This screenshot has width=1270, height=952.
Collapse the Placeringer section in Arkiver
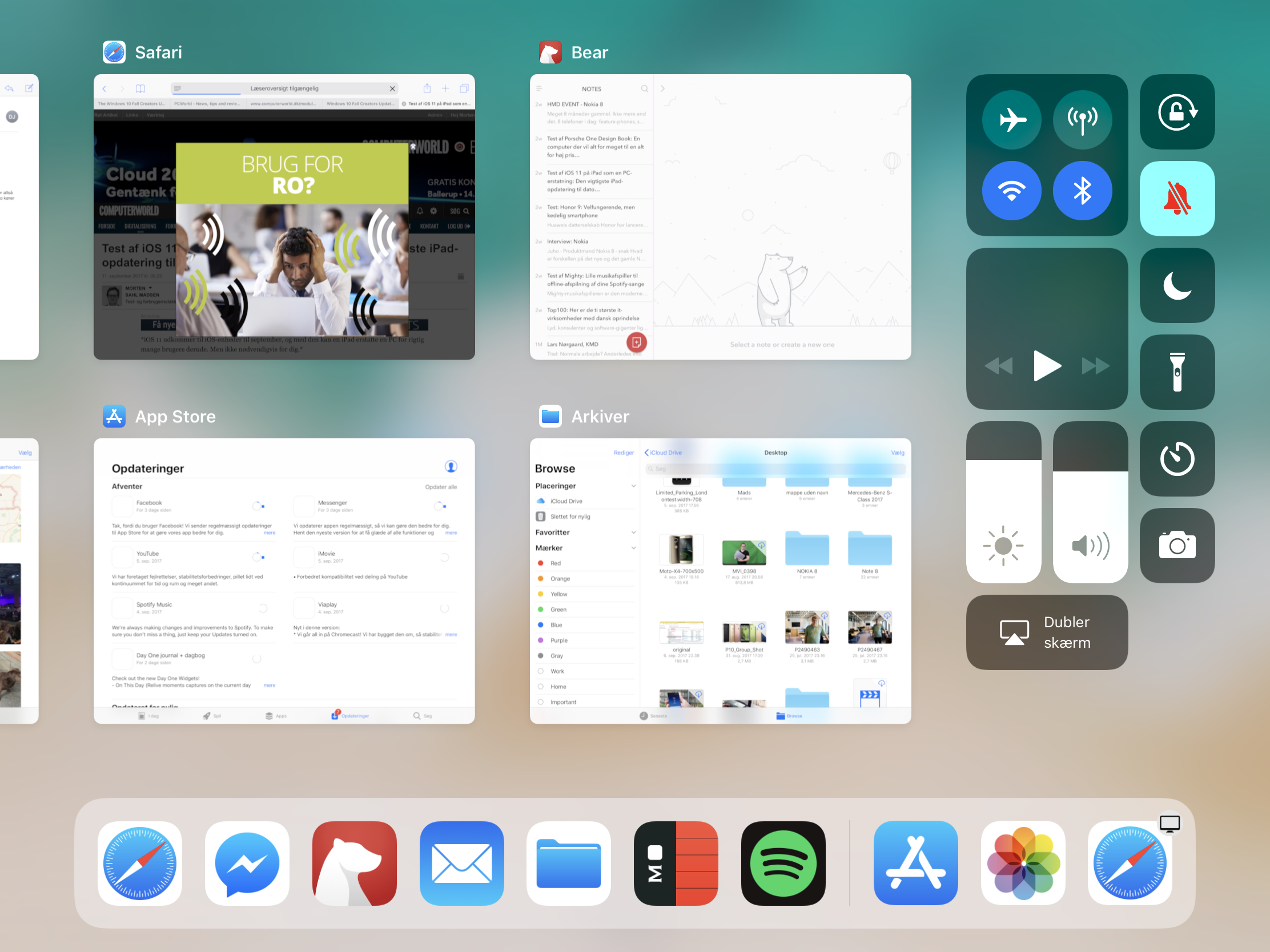click(633, 486)
